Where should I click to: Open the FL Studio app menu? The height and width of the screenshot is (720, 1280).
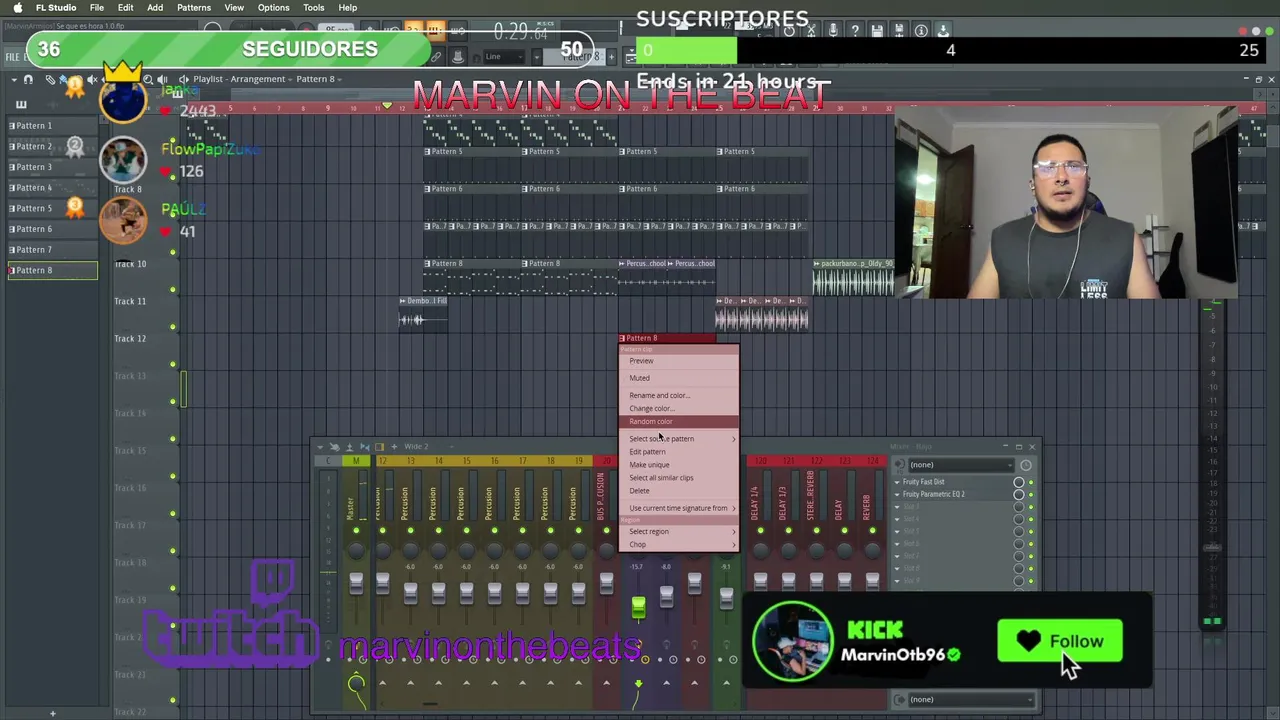point(56,8)
